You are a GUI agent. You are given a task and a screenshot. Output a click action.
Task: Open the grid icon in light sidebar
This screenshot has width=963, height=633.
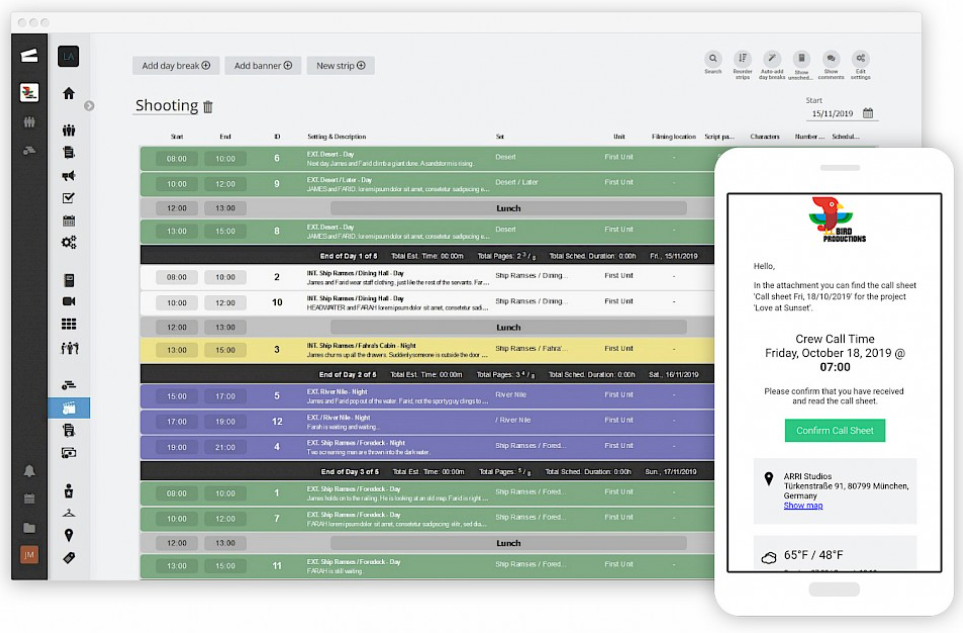point(69,324)
